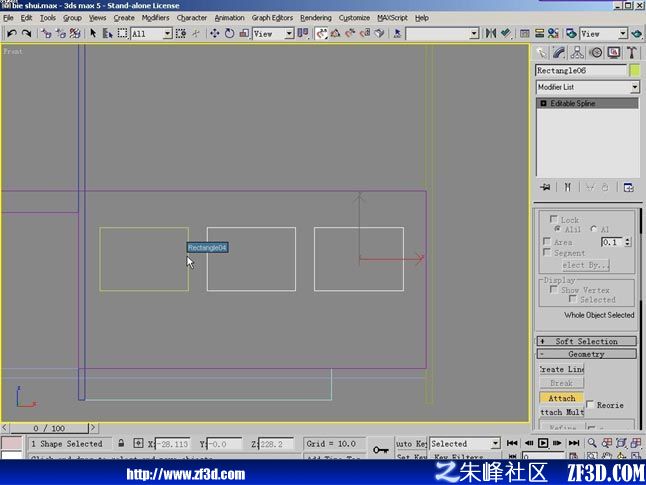Click the Create Line button

(562, 369)
